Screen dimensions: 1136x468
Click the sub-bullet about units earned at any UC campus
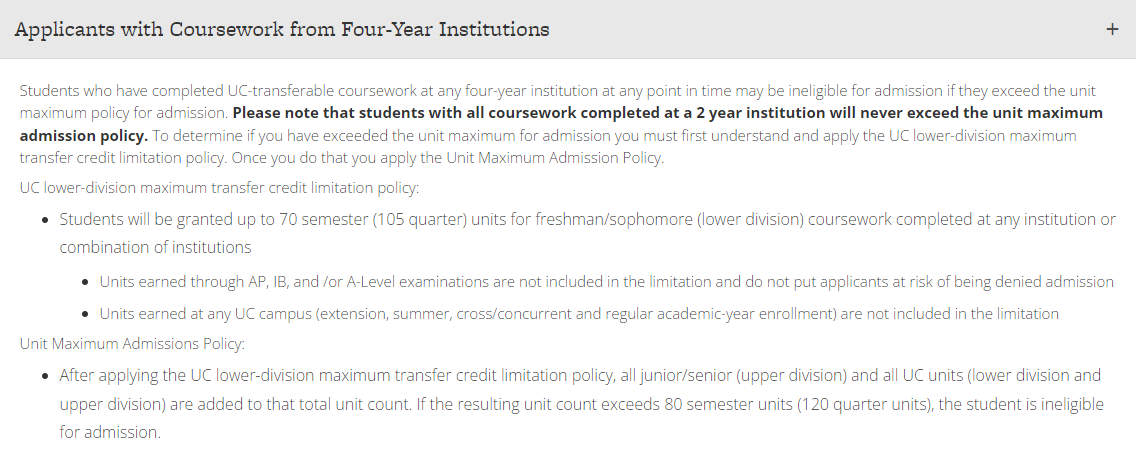(x=579, y=314)
